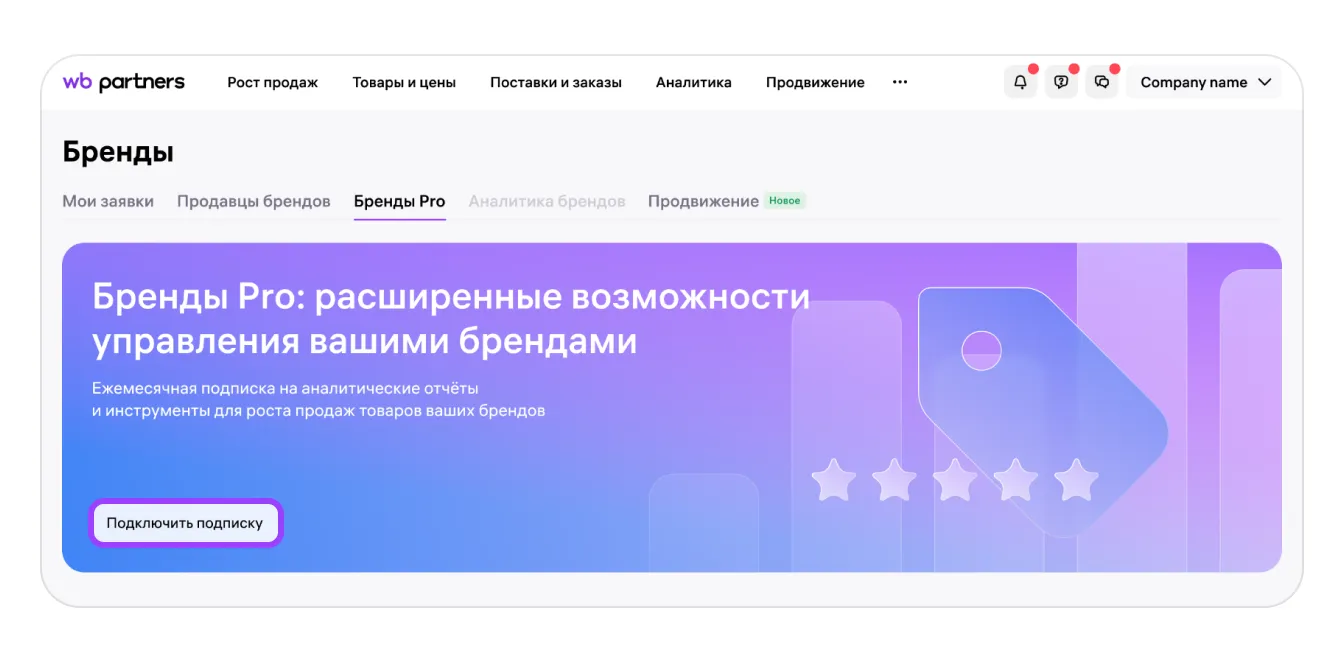Viewport: 1344px width, 662px height.
Task: Click the five-star rating graphic on banner
Action: coord(954,480)
